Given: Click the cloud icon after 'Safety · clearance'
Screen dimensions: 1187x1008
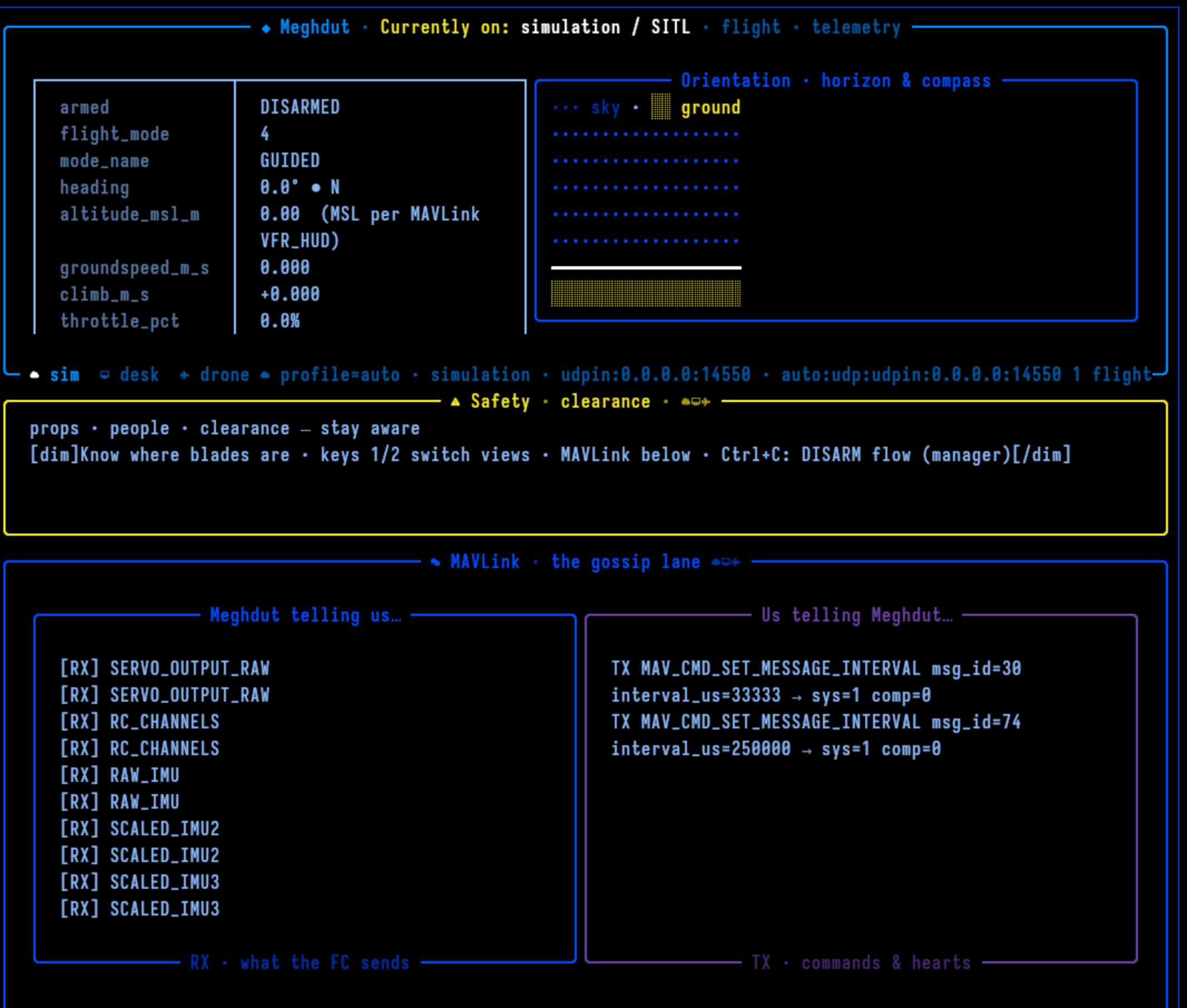Looking at the screenshot, I should 685,402.
